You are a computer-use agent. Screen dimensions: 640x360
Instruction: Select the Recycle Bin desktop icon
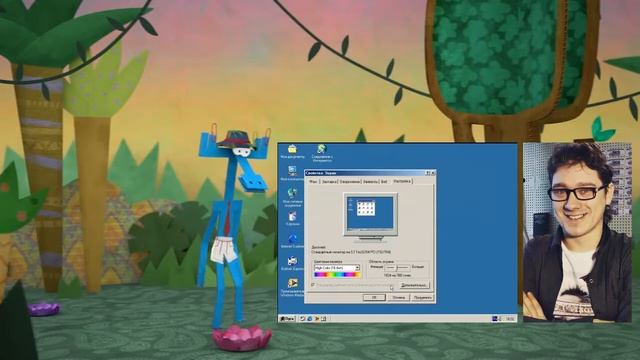click(x=292, y=218)
